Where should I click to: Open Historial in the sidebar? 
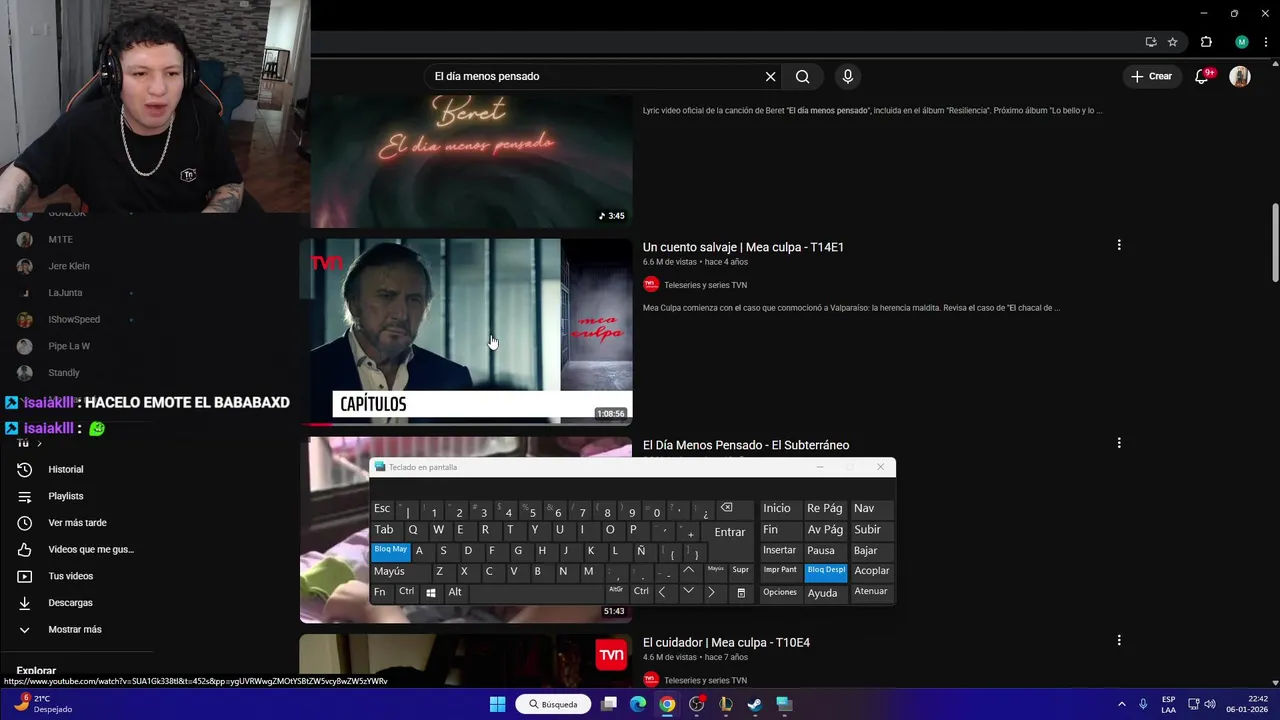[x=66, y=469]
